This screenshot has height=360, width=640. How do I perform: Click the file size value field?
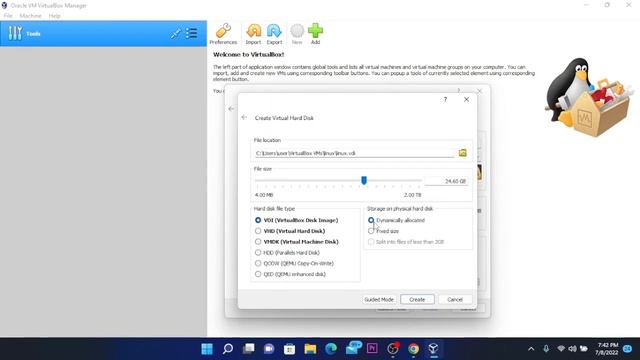pyautogui.click(x=446, y=181)
